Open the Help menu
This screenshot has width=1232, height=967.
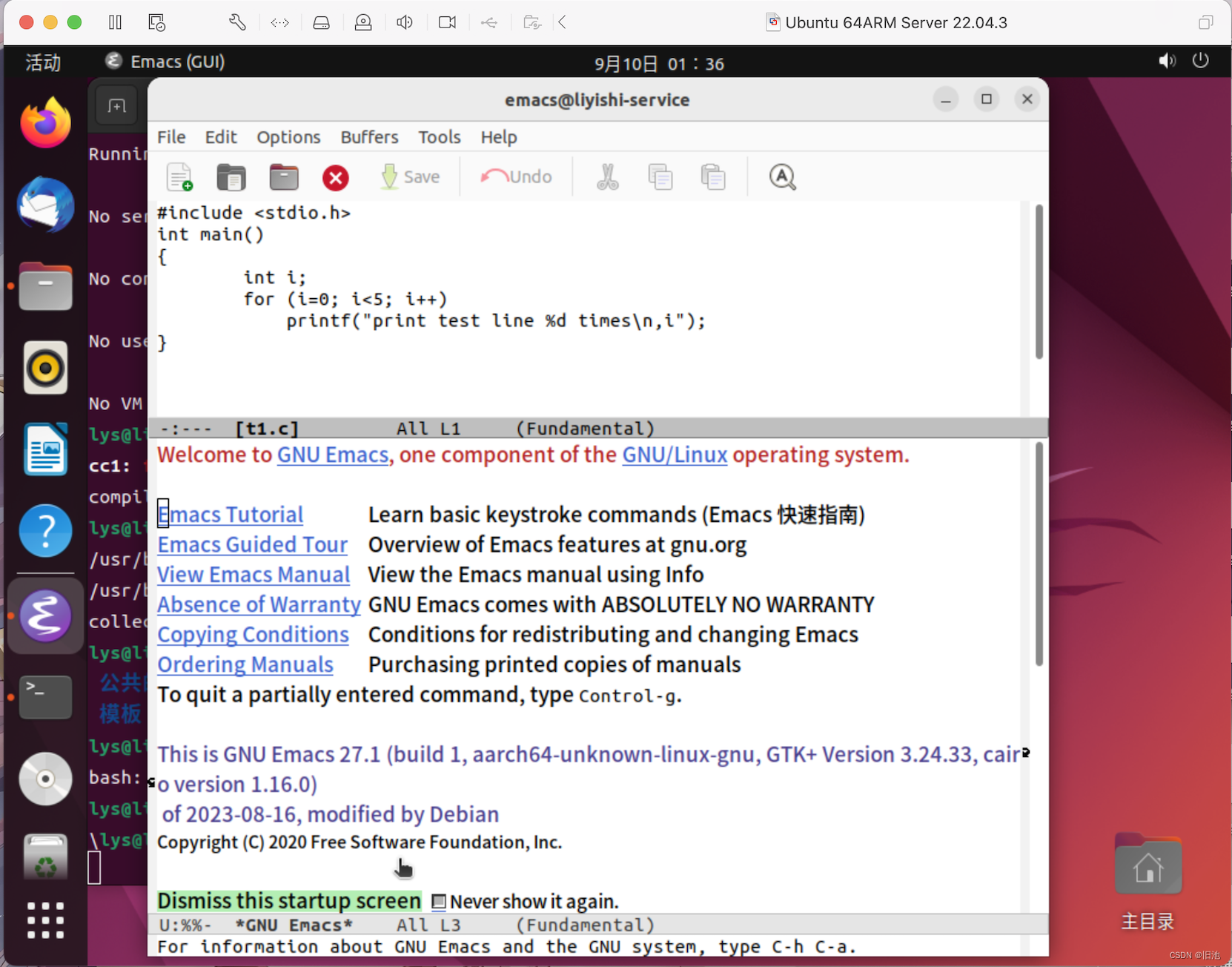[x=499, y=137]
